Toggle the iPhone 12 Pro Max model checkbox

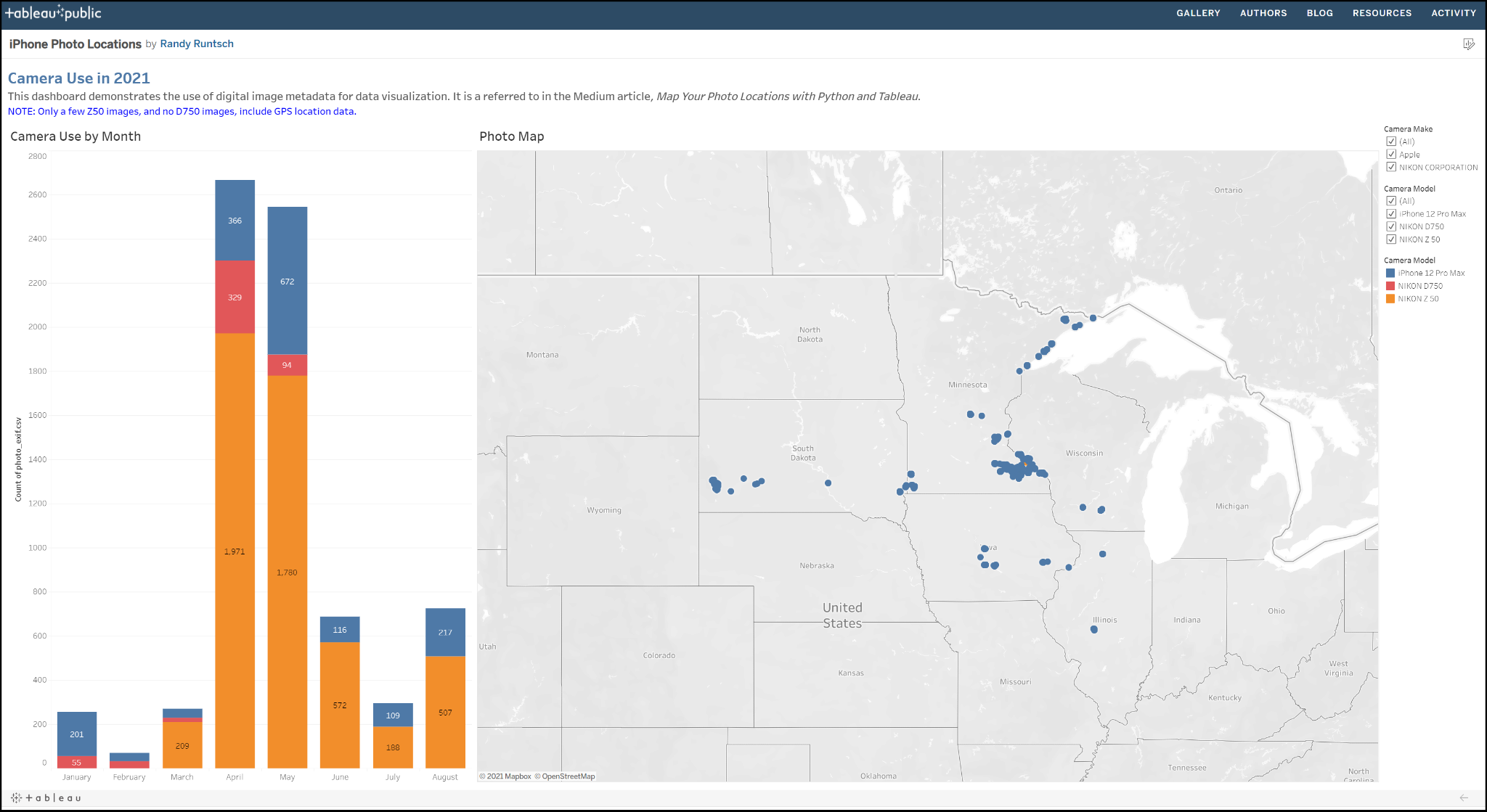coord(1391,214)
